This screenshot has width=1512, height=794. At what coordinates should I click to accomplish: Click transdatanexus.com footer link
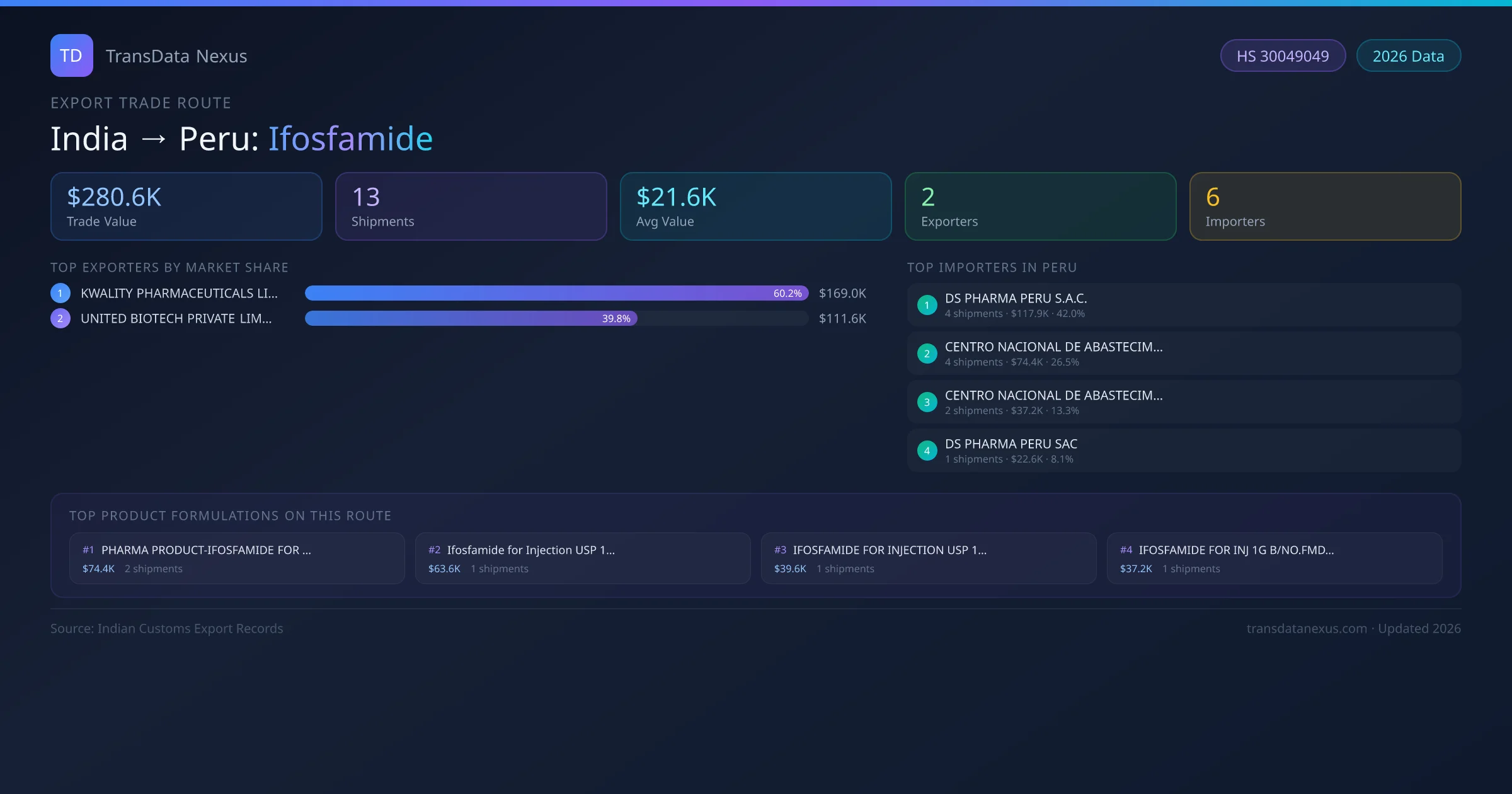click(1307, 628)
